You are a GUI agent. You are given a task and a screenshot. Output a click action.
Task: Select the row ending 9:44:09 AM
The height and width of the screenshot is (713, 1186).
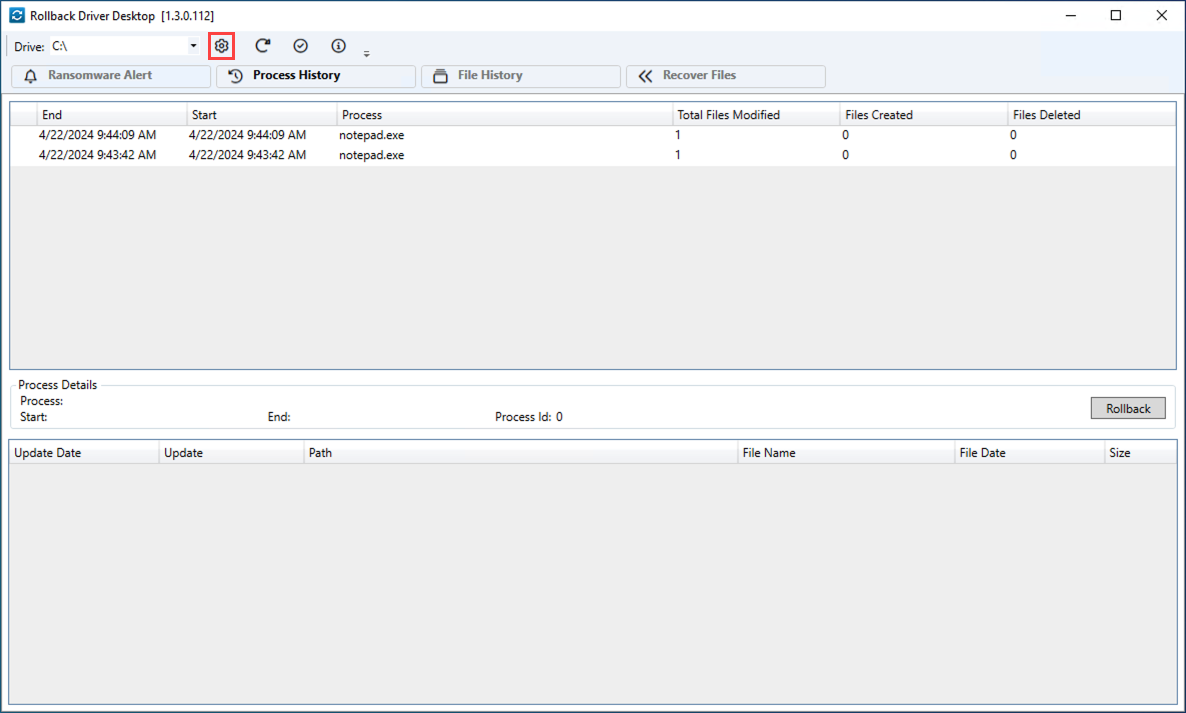point(592,135)
